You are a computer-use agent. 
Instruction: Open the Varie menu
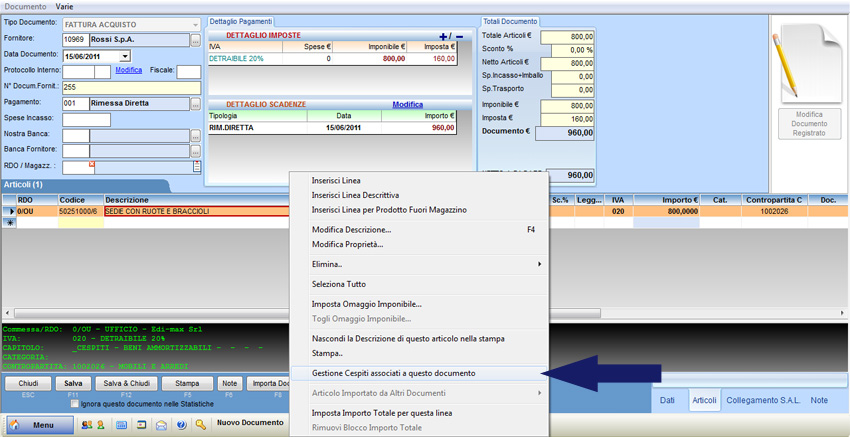(x=64, y=6)
